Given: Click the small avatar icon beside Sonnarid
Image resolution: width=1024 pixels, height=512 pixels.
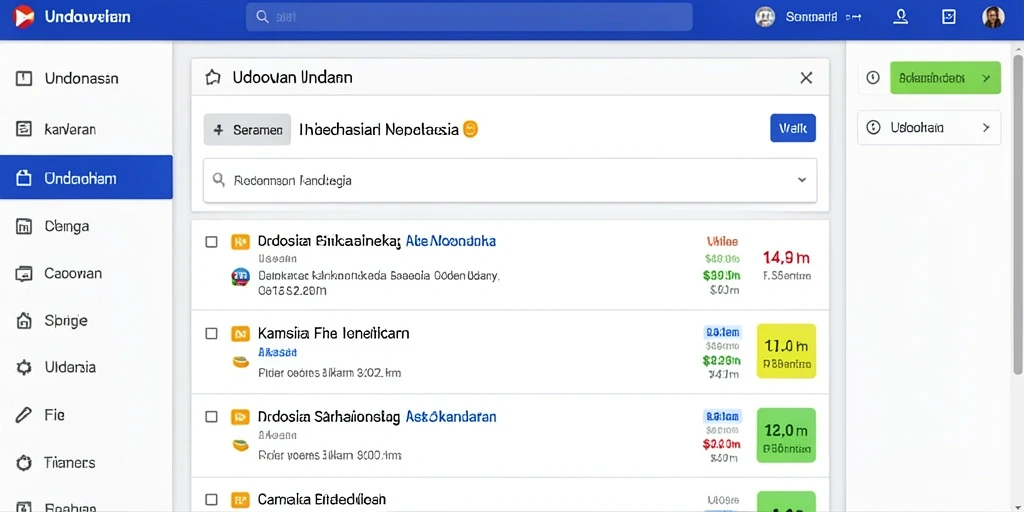Looking at the screenshot, I should 765,17.
